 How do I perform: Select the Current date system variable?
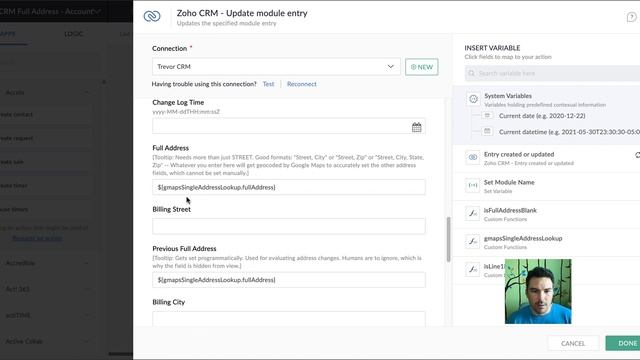coord(542,116)
